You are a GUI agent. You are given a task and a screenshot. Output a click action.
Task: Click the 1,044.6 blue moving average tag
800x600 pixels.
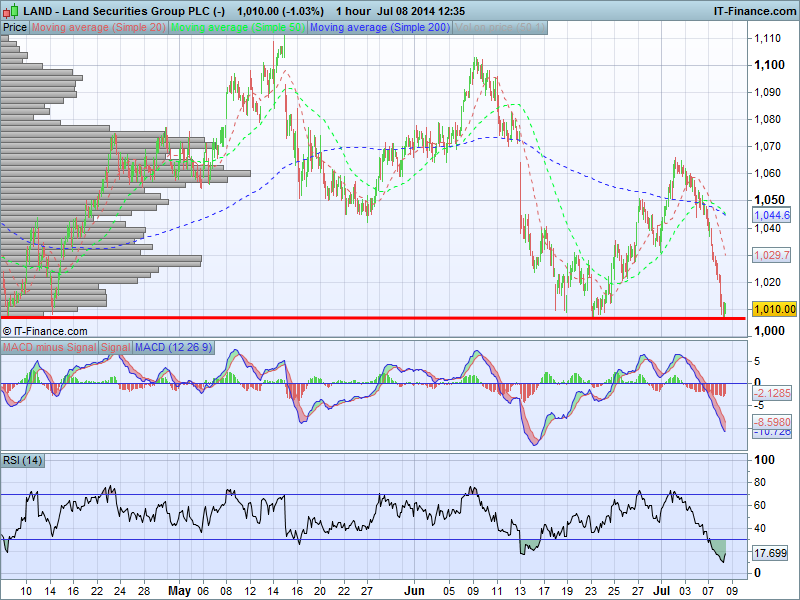tap(774, 215)
